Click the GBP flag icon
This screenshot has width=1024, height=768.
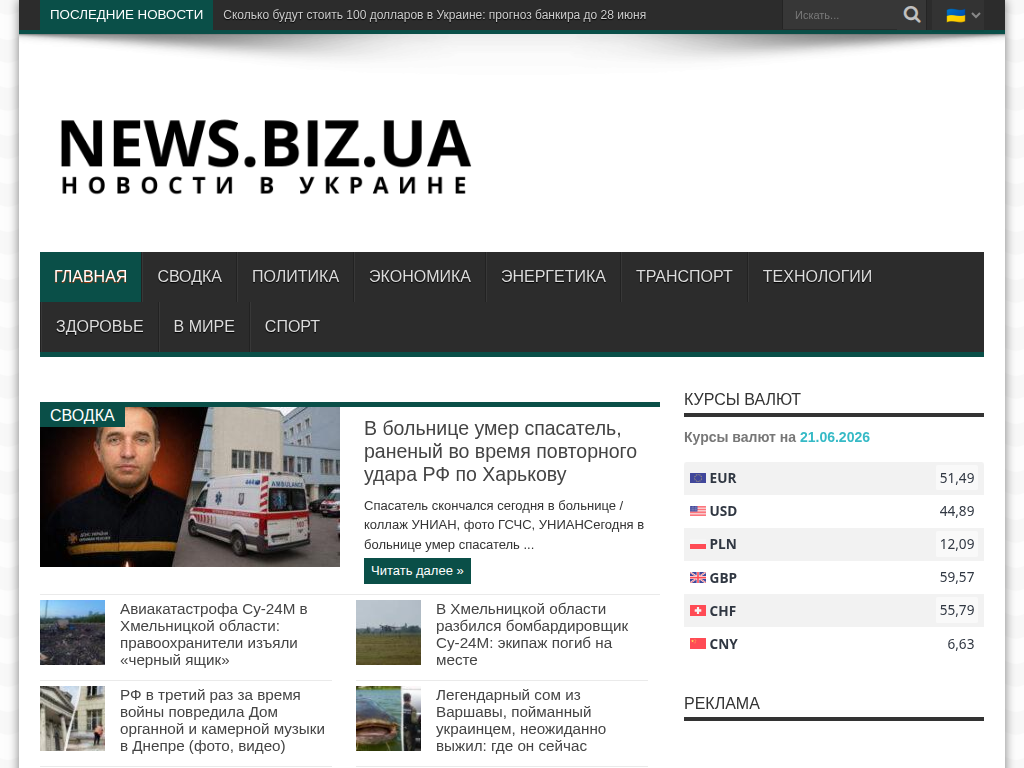tap(697, 578)
